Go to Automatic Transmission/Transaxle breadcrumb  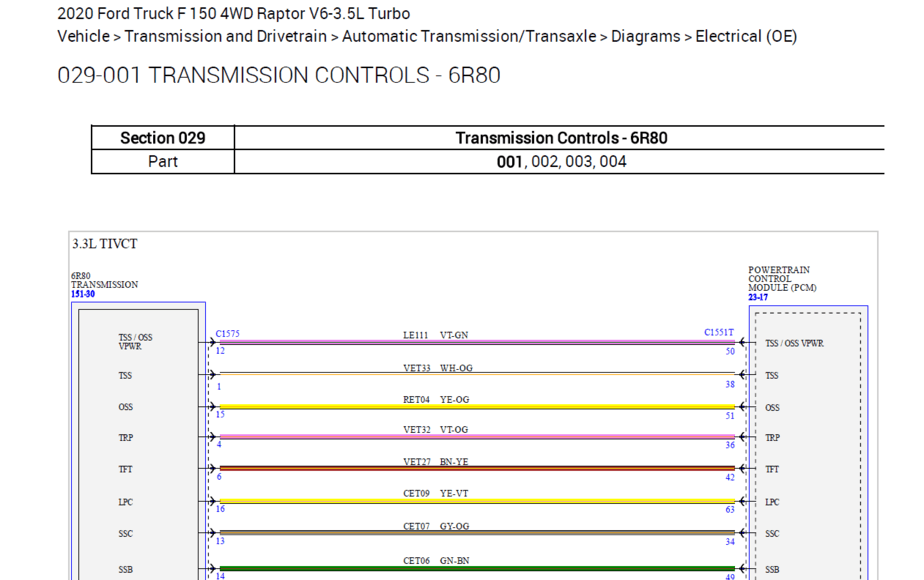click(x=469, y=37)
